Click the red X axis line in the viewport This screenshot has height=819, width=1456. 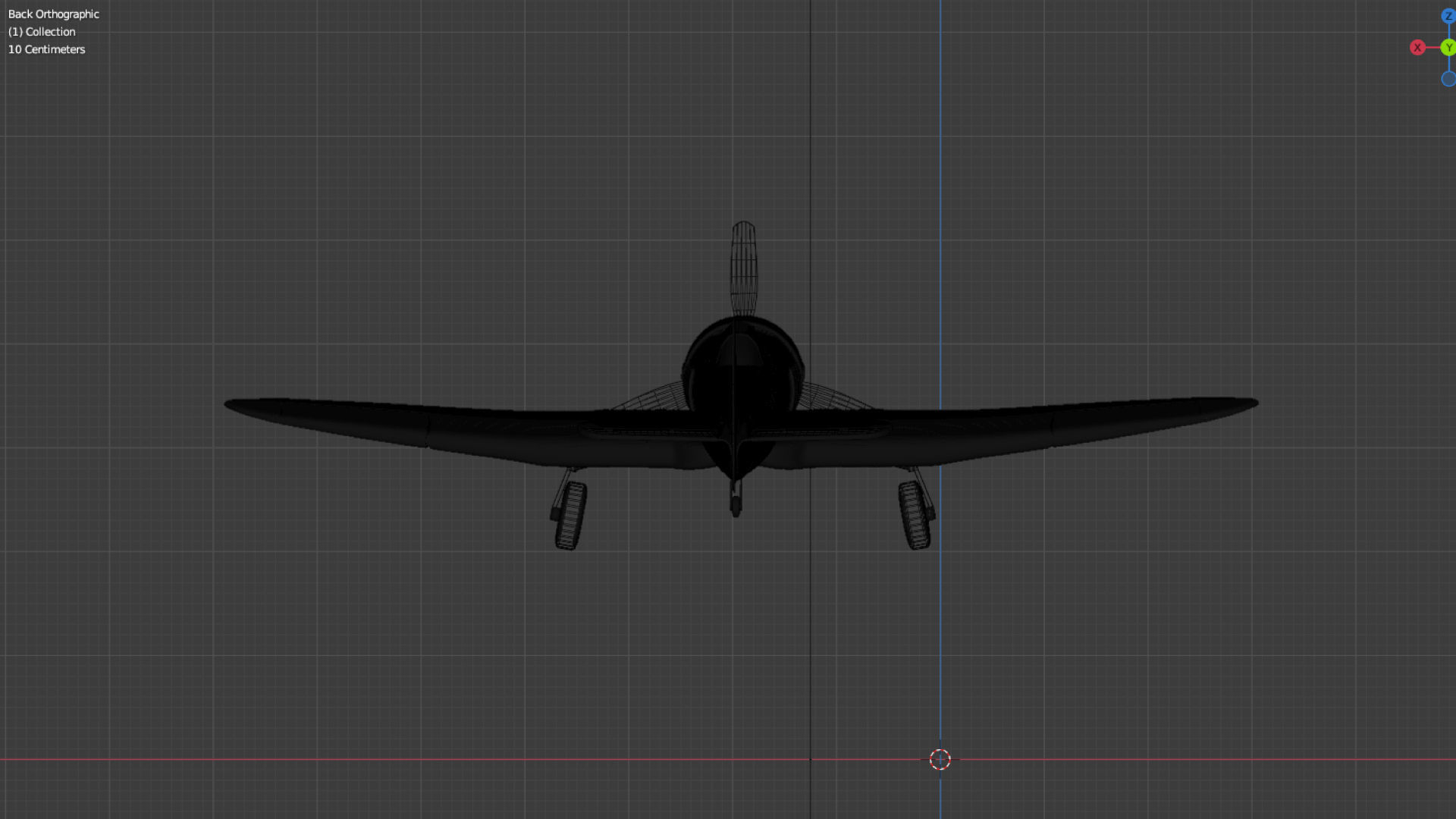(379, 759)
